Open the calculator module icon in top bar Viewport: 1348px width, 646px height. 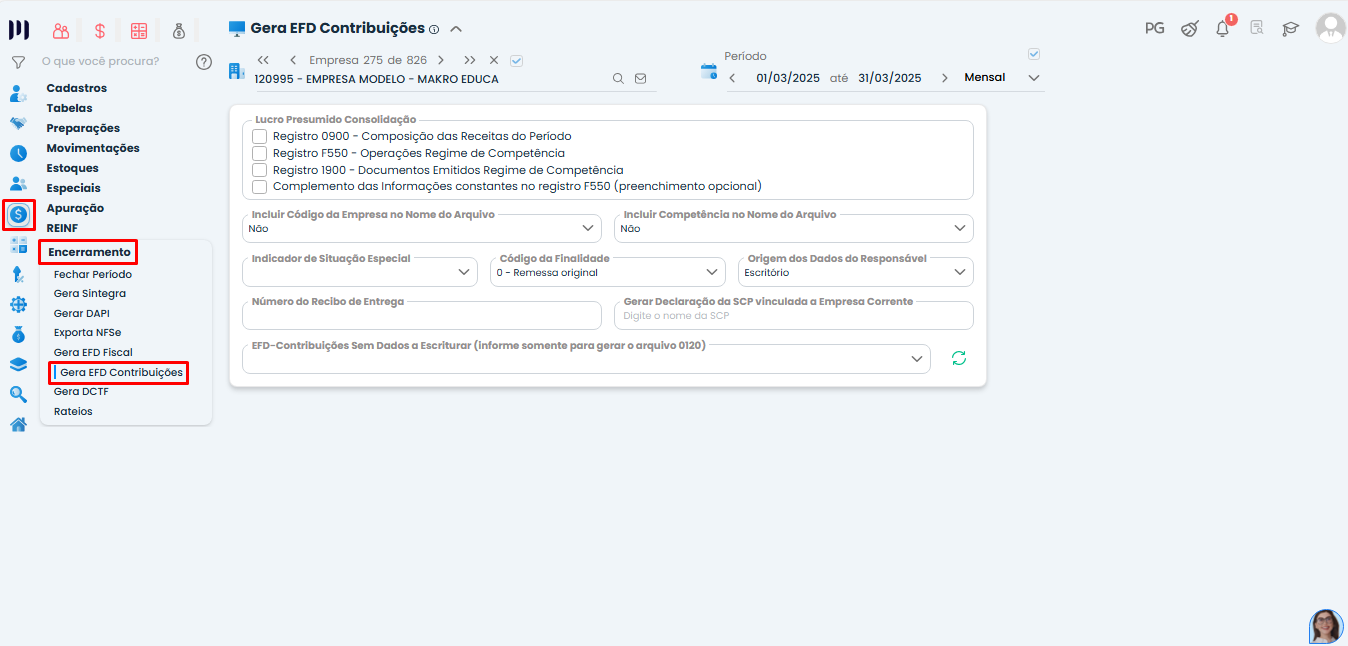[139, 31]
